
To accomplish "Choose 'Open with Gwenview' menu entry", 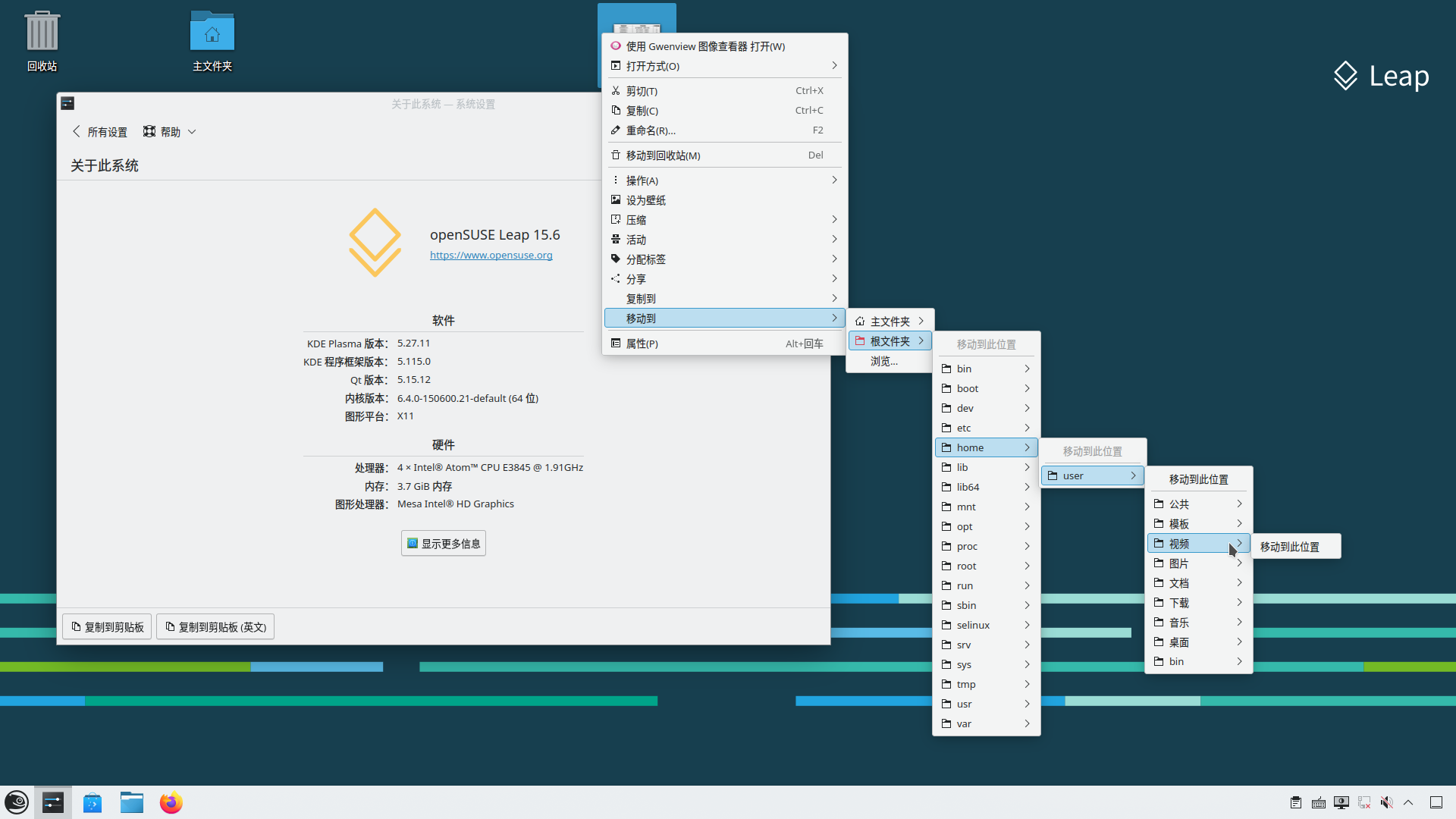I will coord(725,46).
